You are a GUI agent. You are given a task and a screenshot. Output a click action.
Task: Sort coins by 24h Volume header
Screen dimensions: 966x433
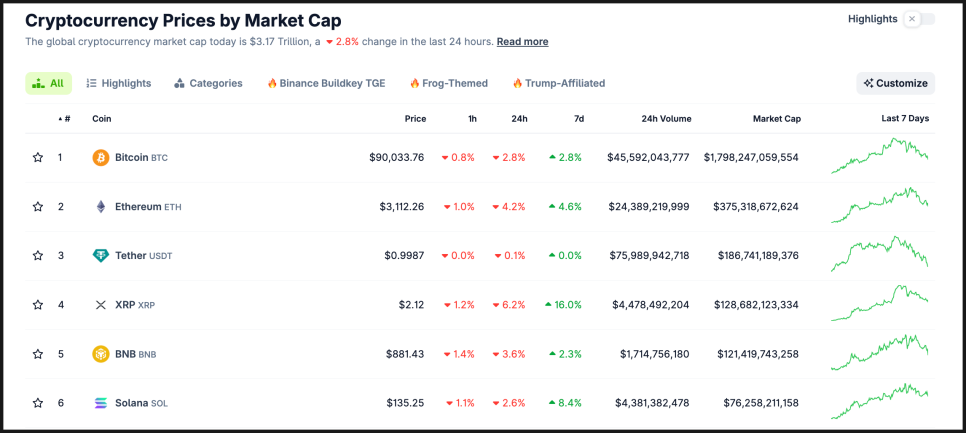click(x=666, y=119)
